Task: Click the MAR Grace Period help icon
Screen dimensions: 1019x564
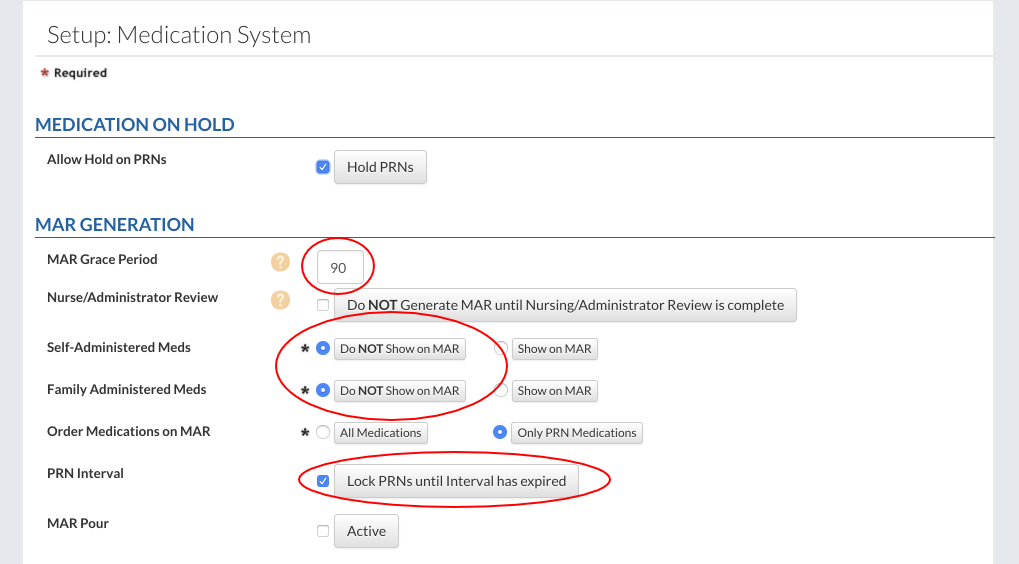Action: (280, 262)
